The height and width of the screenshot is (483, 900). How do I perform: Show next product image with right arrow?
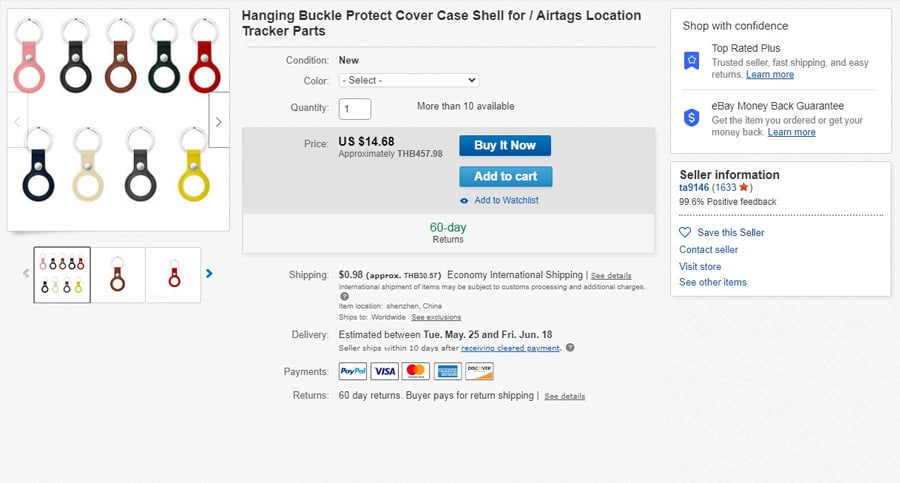(x=220, y=121)
